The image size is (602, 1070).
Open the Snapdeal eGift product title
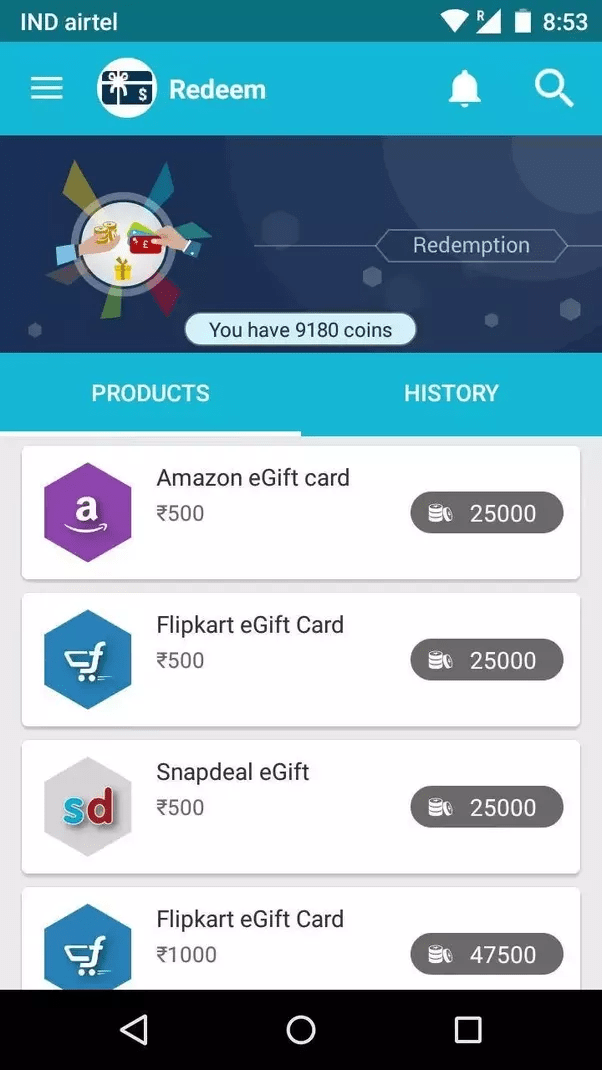pos(233,772)
